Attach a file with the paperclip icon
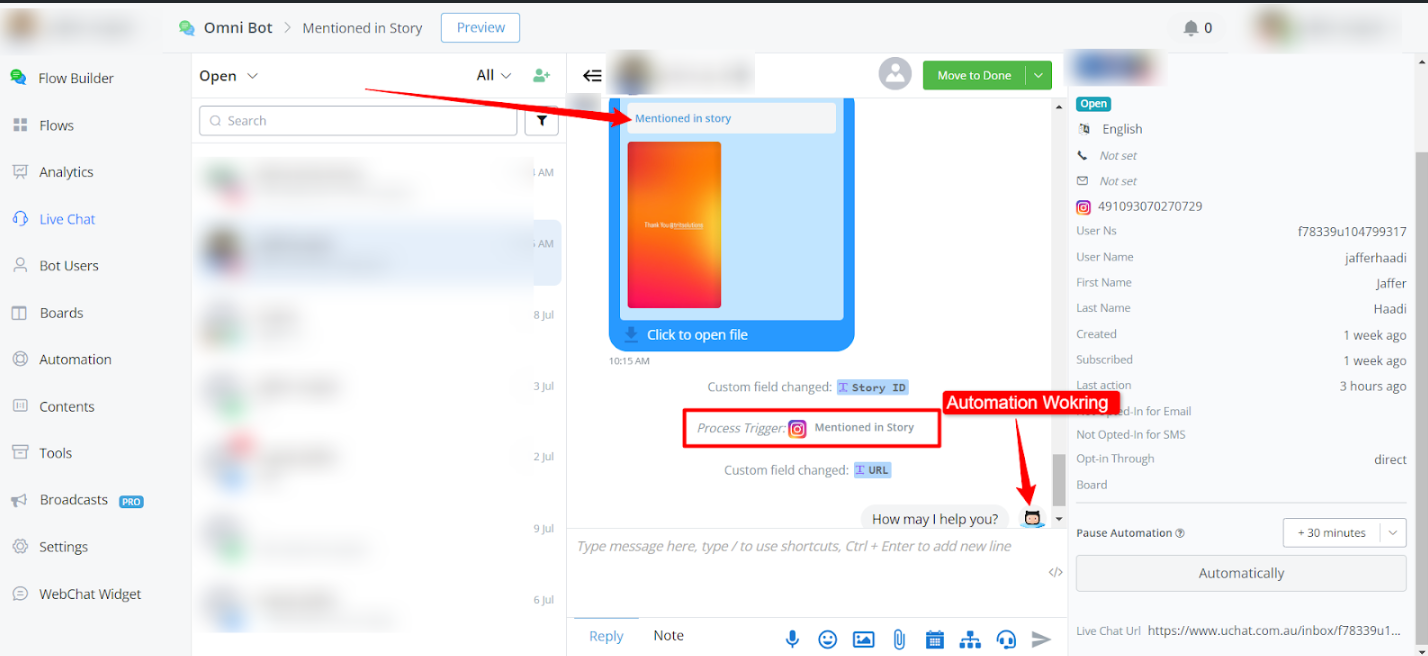The image size is (1428, 656). click(899, 639)
